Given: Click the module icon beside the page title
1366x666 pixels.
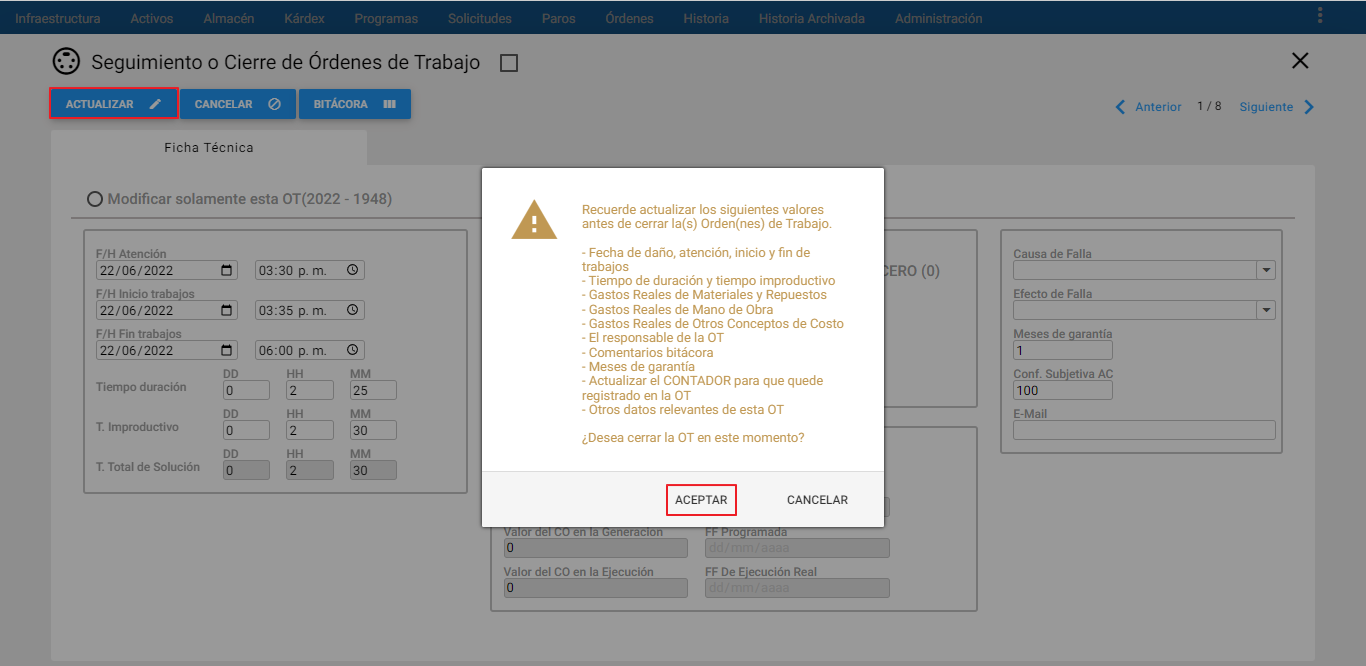Looking at the screenshot, I should pyautogui.click(x=66, y=62).
